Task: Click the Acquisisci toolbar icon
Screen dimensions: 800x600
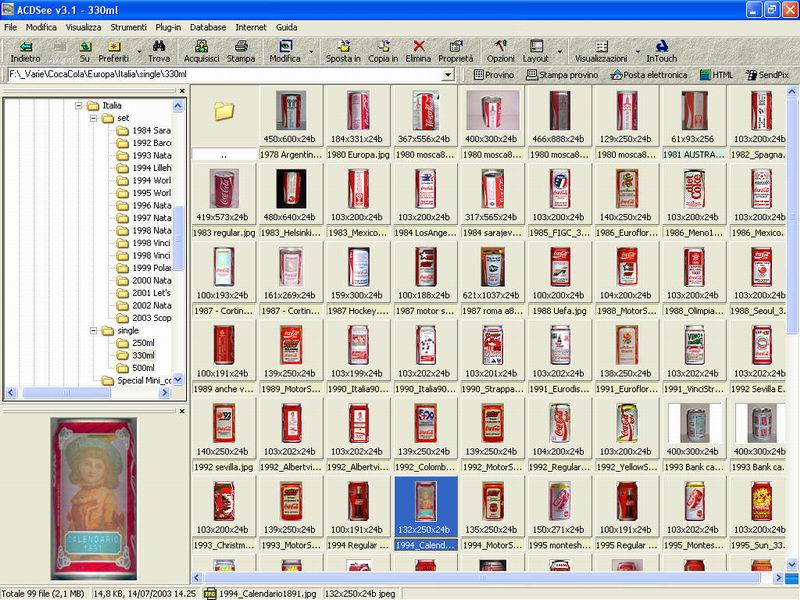Action: pyautogui.click(x=201, y=52)
